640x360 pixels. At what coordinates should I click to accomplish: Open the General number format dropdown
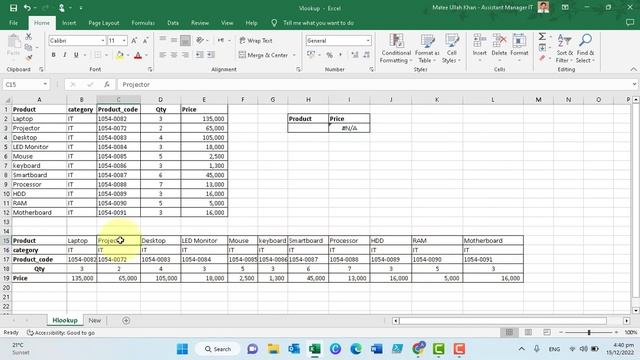pyautogui.click(x=368, y=40)
